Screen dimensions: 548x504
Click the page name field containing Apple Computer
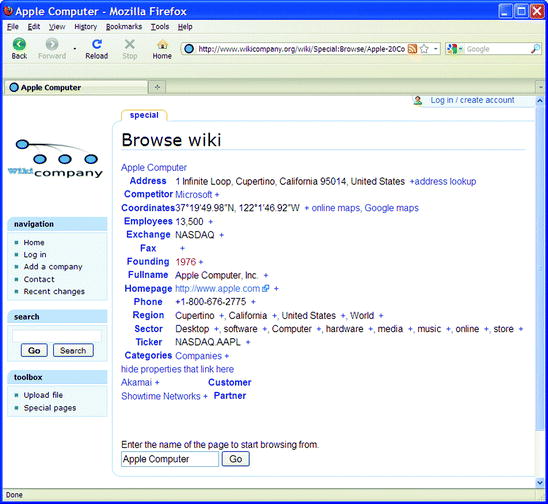(x=170, y=459)
